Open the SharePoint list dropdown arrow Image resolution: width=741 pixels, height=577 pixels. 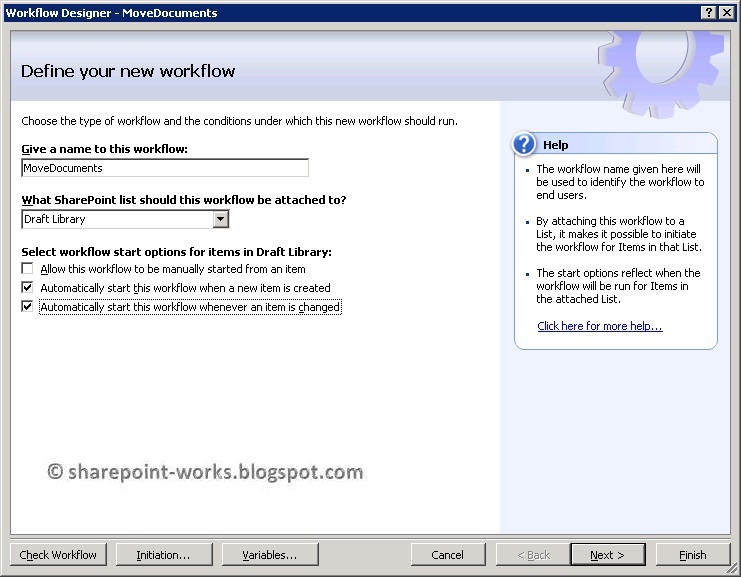(x=220, y=219)
